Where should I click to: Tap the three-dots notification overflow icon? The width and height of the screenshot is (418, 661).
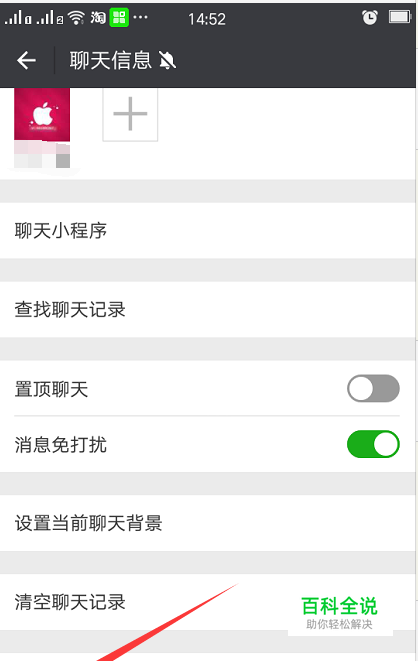coord(140,17)
